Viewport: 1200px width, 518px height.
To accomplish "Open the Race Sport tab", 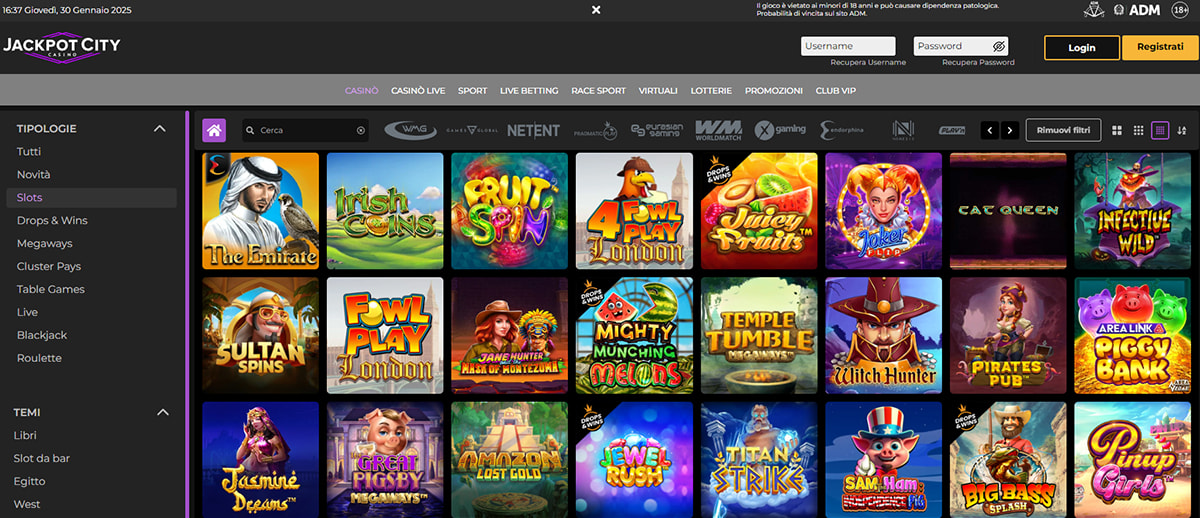I will coord(598,90).
